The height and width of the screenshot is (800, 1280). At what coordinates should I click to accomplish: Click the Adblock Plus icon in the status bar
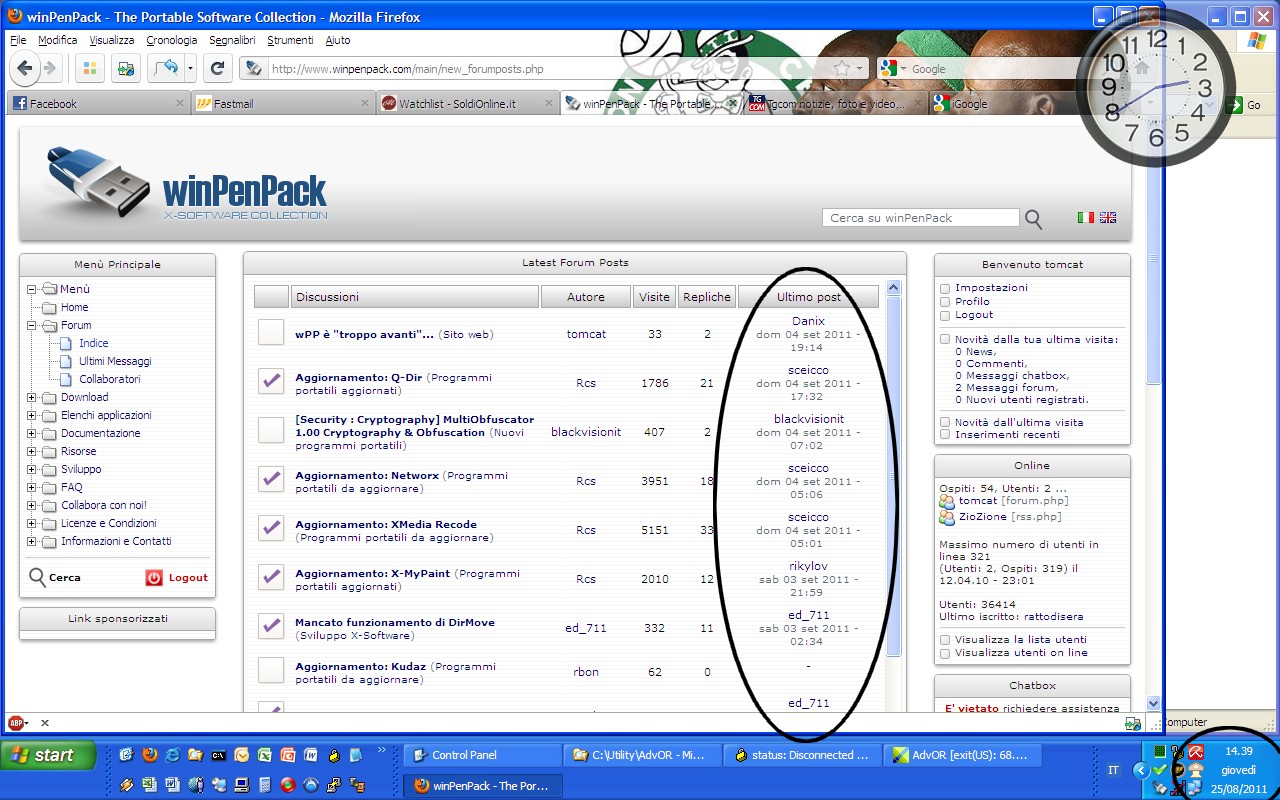click(17, 723)
